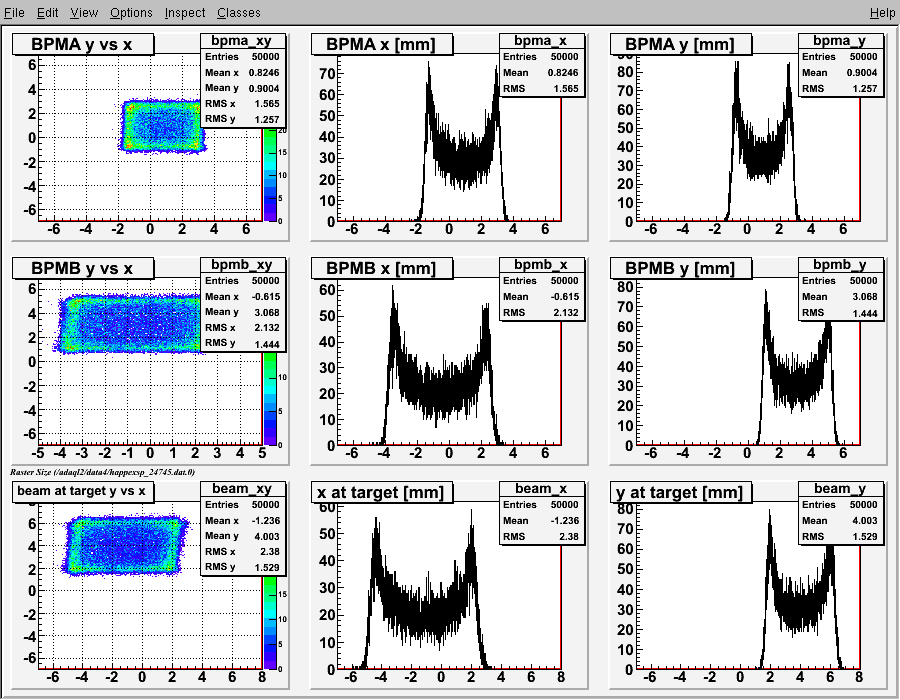Click 'RMS x 1.565' in bpma_xy stats

pos(242,104)
